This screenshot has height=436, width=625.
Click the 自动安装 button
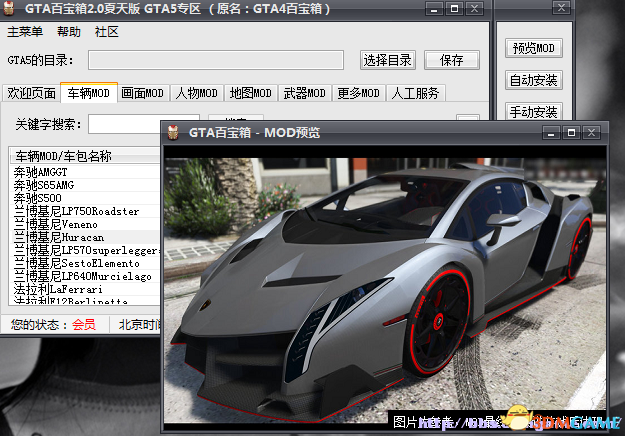pyautogui.click(x=534, y=80)
